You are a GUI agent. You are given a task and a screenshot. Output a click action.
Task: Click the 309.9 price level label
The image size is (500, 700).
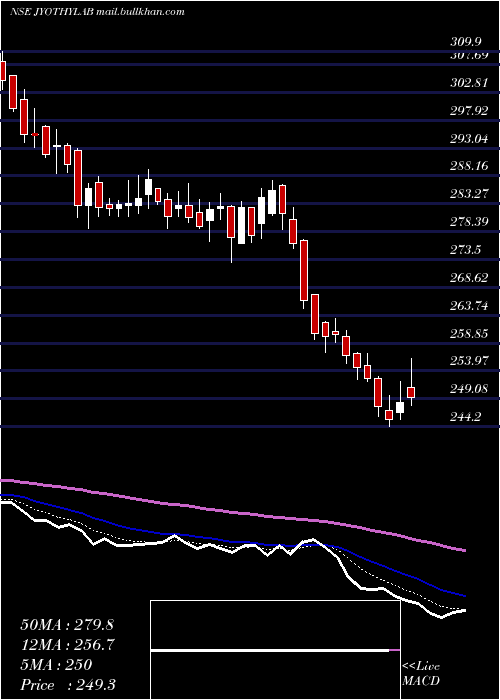pyautogui.click(x=466, y=42)
